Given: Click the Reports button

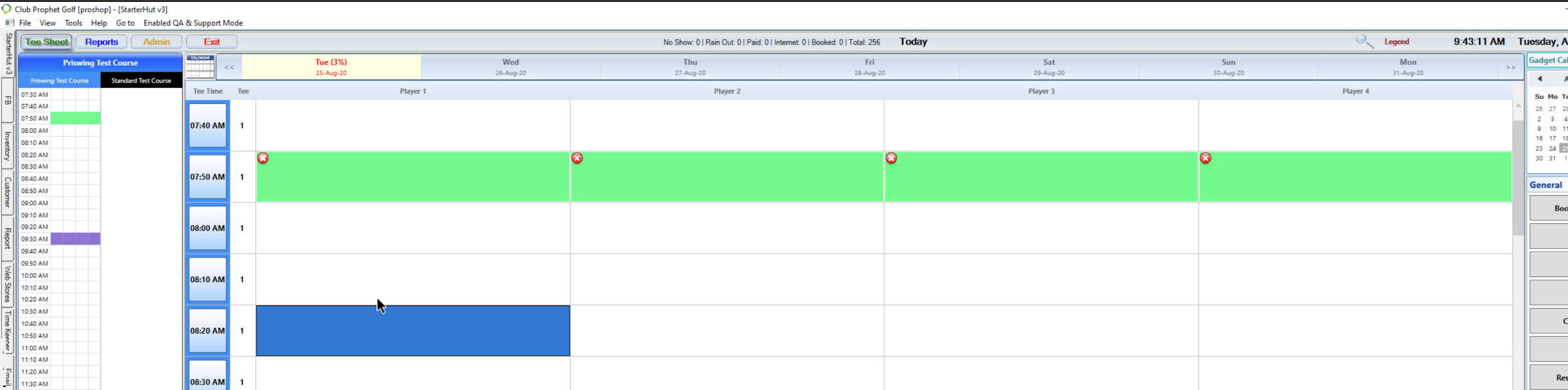Looking at the screenshot, I should [x=102, y=42].
